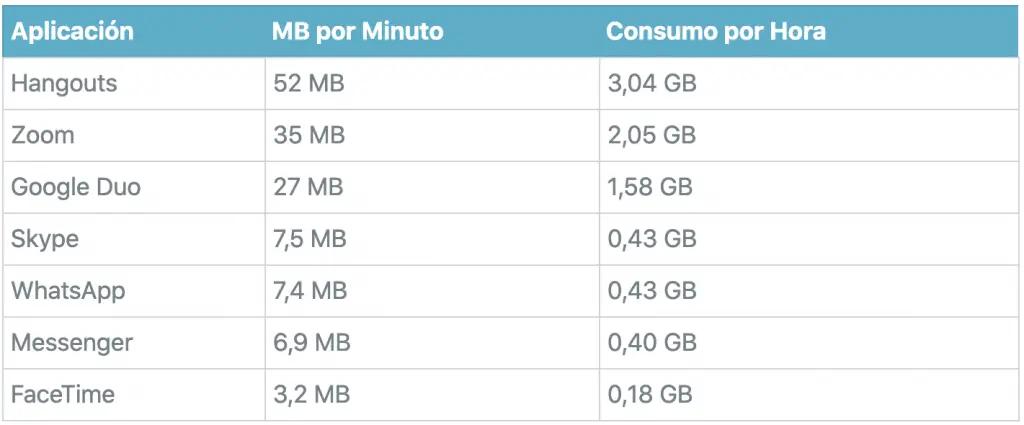Select the WhatsApp cell
Image resolution: width=1024 pixels, height=425 pixels.
[68, 291]
